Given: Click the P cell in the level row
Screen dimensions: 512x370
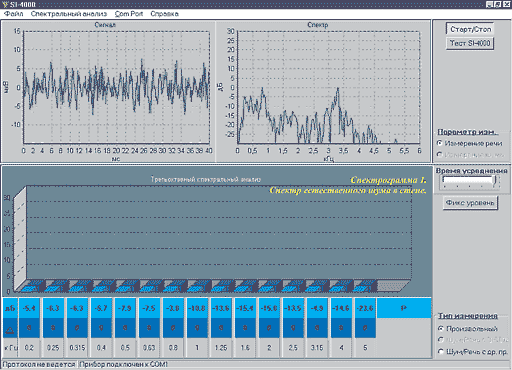Looking at the screenshot, I should [x=404, y=308].
